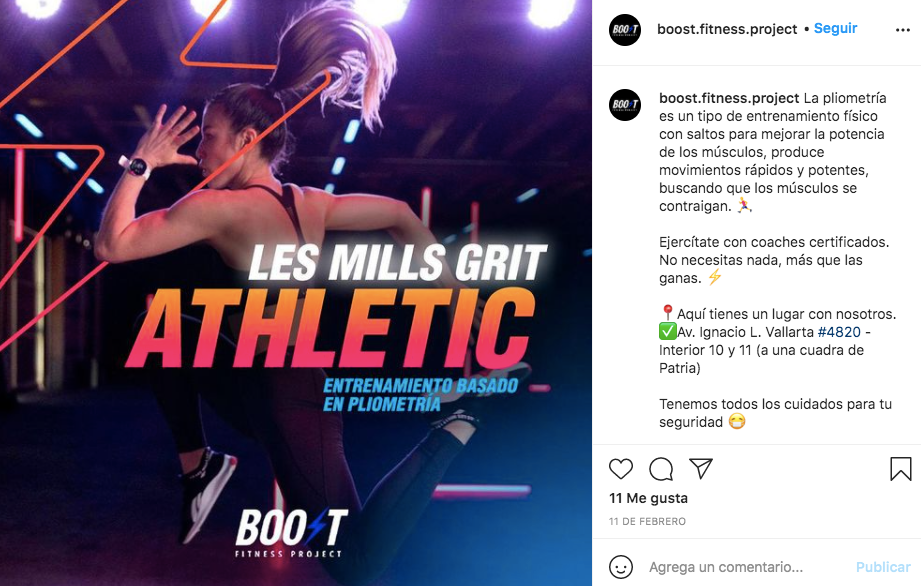This screenshot has height=586, width=921.
Task: Click the ATHLETIC headline on the photo
Action: (x=332, y=328)
